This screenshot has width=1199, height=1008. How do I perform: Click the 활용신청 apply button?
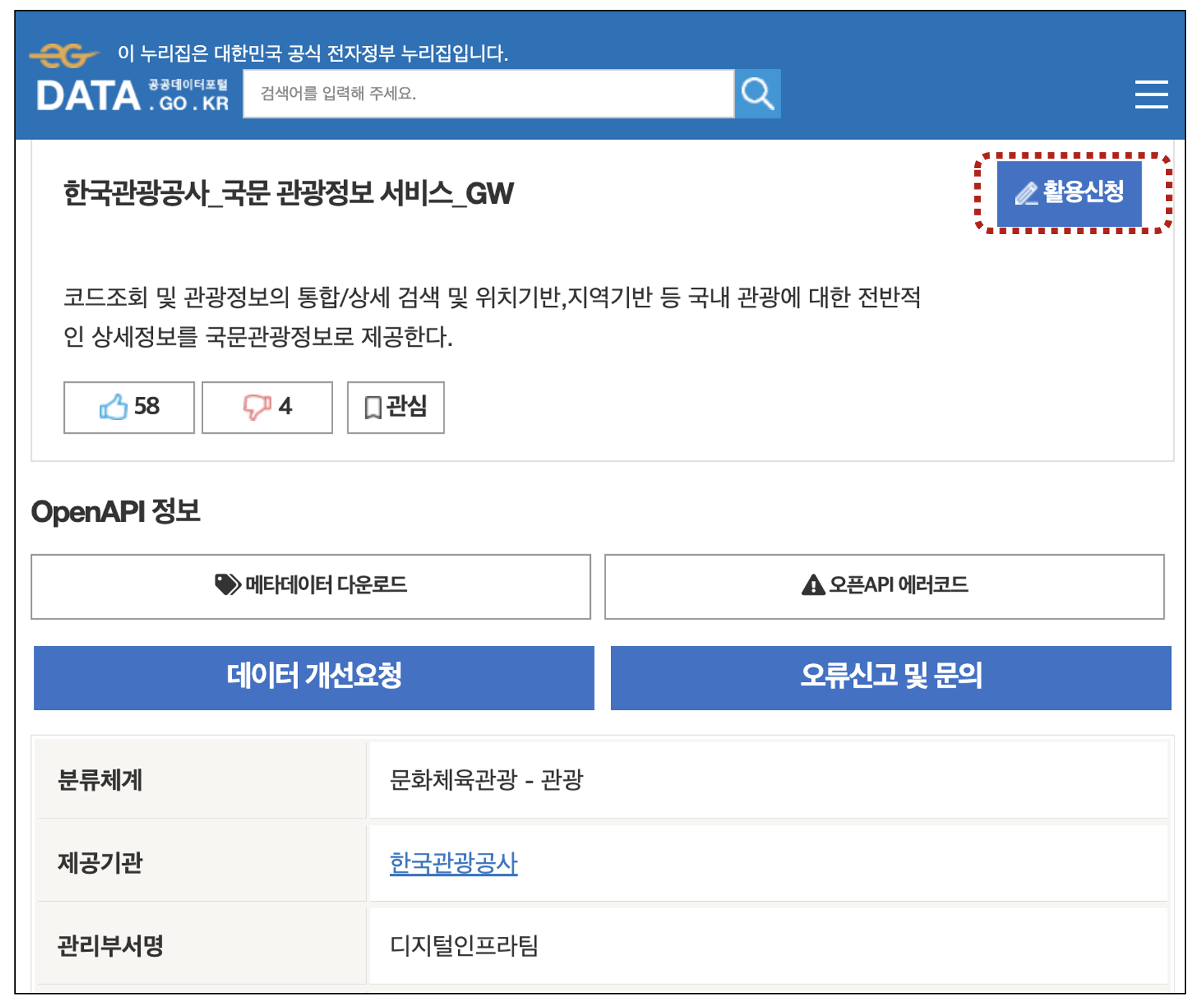1069,192
